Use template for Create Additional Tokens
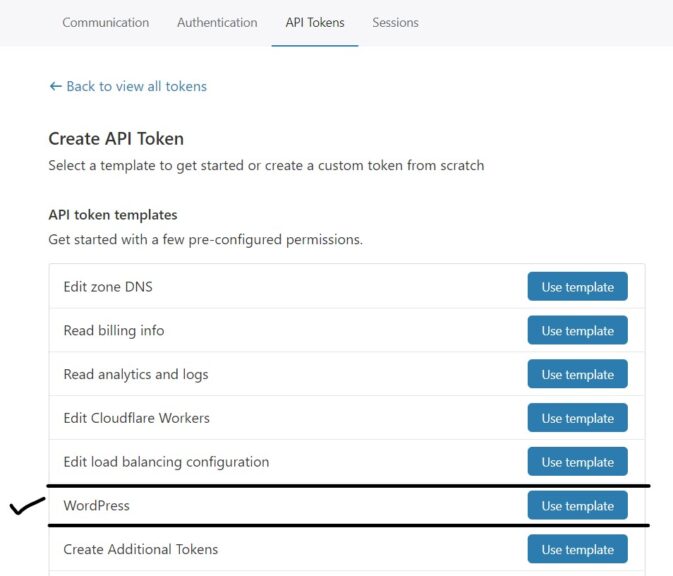 tap(577, 549)
